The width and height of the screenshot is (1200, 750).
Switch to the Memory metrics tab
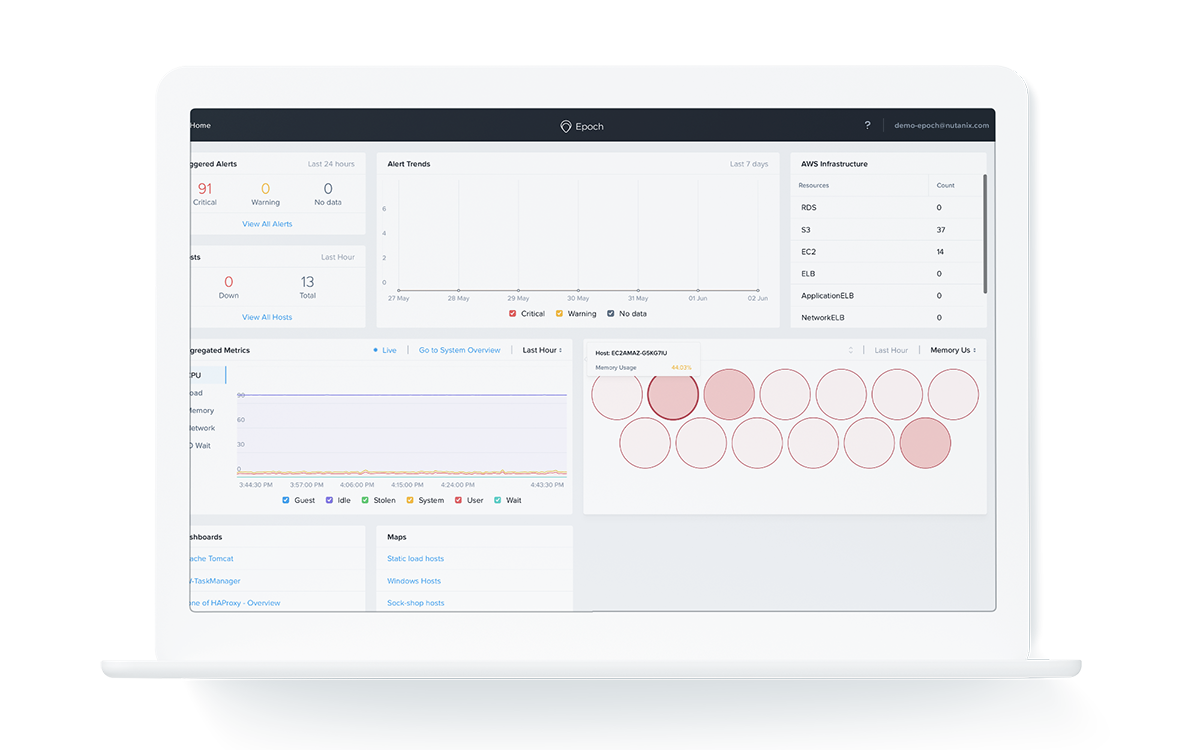coord(201,410)
